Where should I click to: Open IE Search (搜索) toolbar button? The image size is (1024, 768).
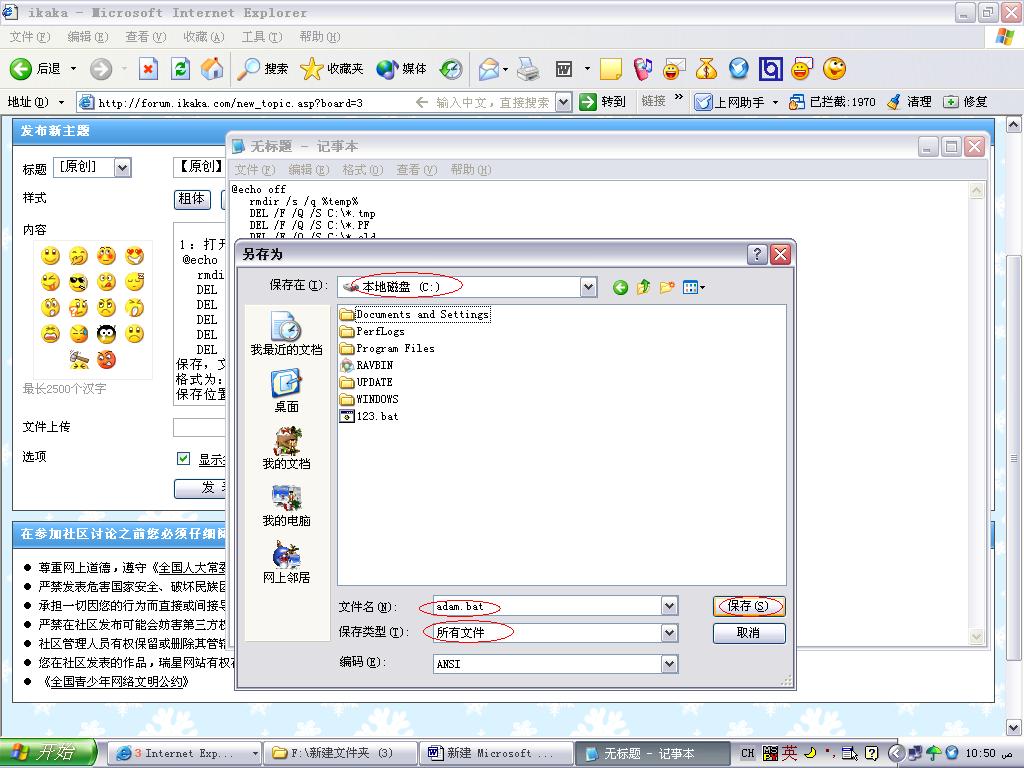click(x=262, y=69)
